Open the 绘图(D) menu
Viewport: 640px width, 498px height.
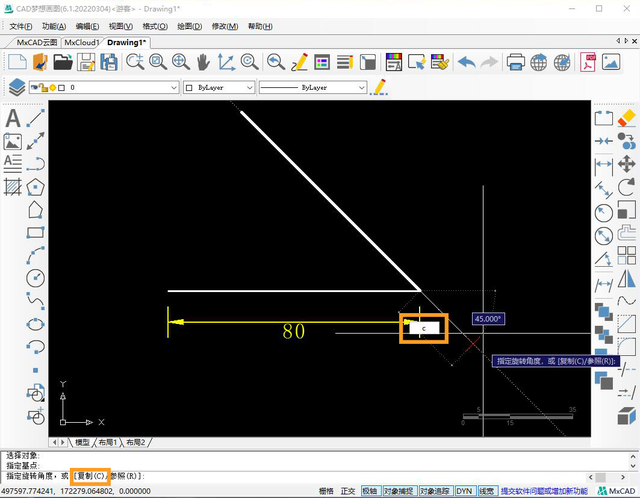[190, 27]
